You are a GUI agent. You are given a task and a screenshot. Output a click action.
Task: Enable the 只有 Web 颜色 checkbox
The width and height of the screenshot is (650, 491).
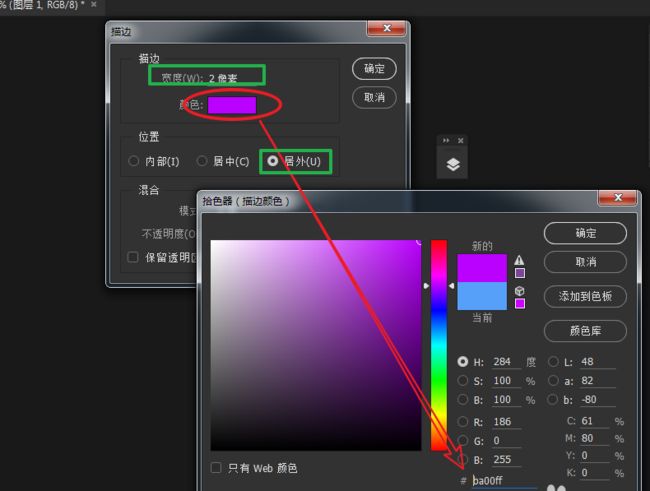click(x=216, y=468)
